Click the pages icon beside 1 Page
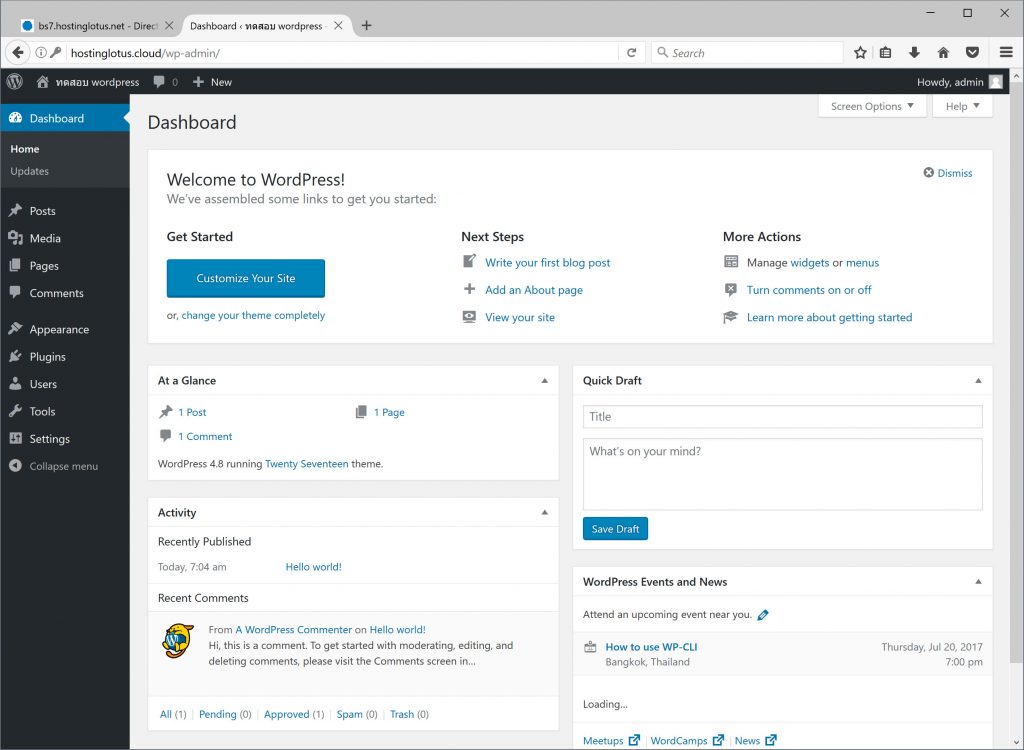The width and height of the screenshot is (1024, 750). tap(360, 412)
